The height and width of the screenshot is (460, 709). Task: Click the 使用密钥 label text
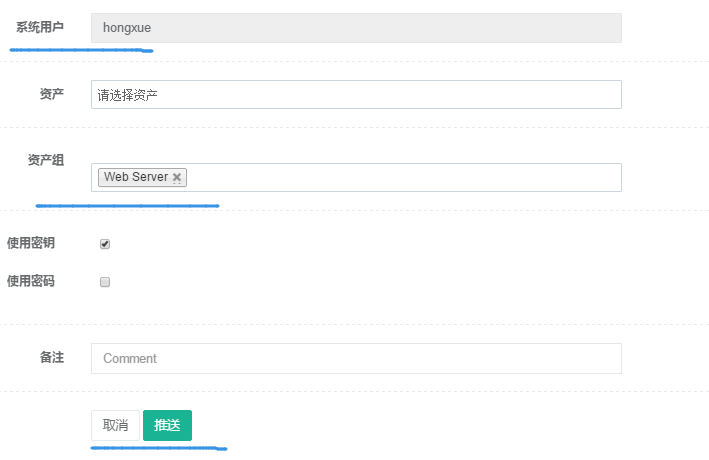pyautogui.click(x=31, y=243)
